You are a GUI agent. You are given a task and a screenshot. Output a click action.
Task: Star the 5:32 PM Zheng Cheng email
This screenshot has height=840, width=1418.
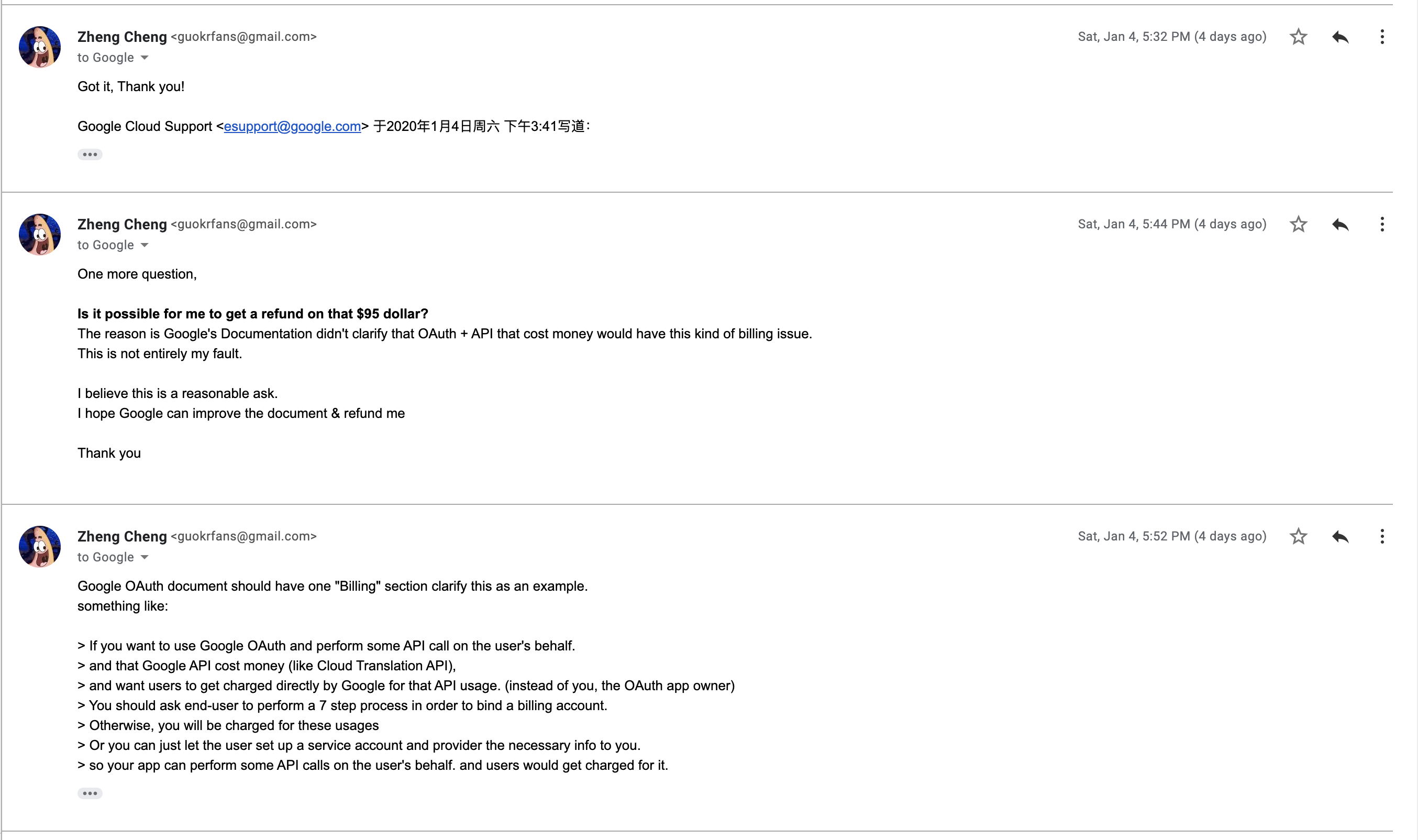[x=1298, y=37]
